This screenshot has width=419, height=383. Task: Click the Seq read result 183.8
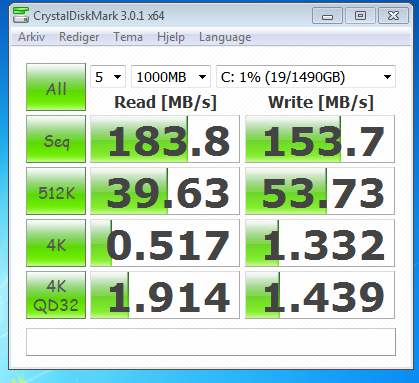[x=165, y=139]
